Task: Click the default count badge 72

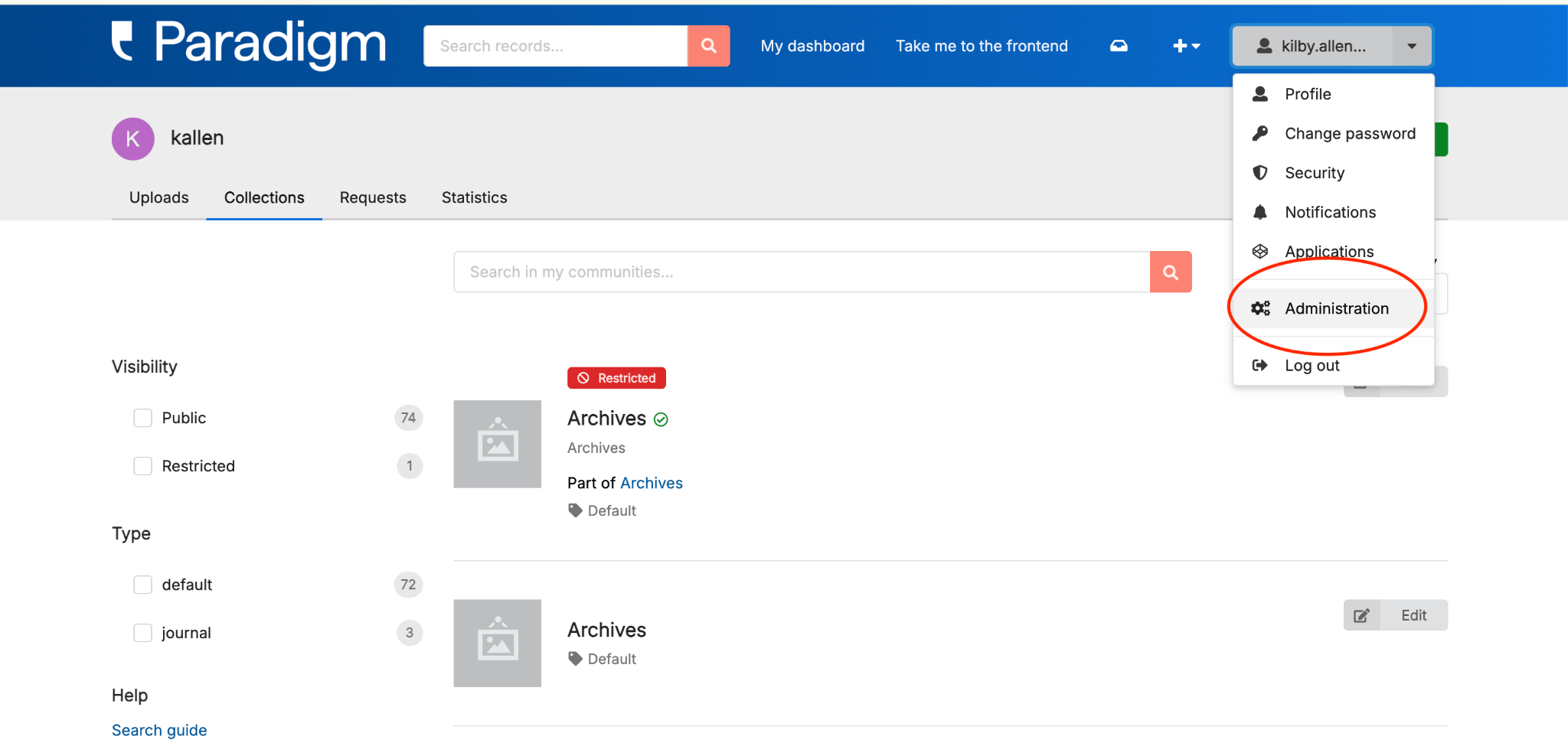Action: [x=408, y=585]
